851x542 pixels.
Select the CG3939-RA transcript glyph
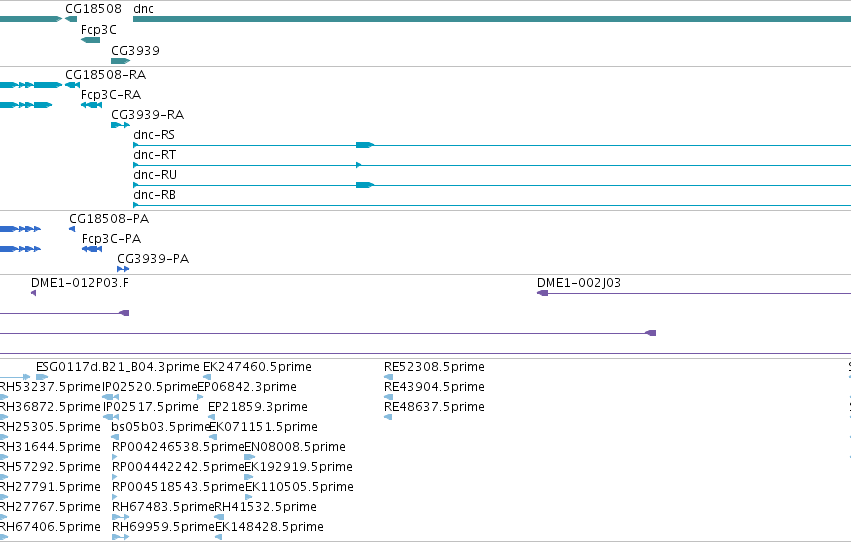click(x=120, y=125)
